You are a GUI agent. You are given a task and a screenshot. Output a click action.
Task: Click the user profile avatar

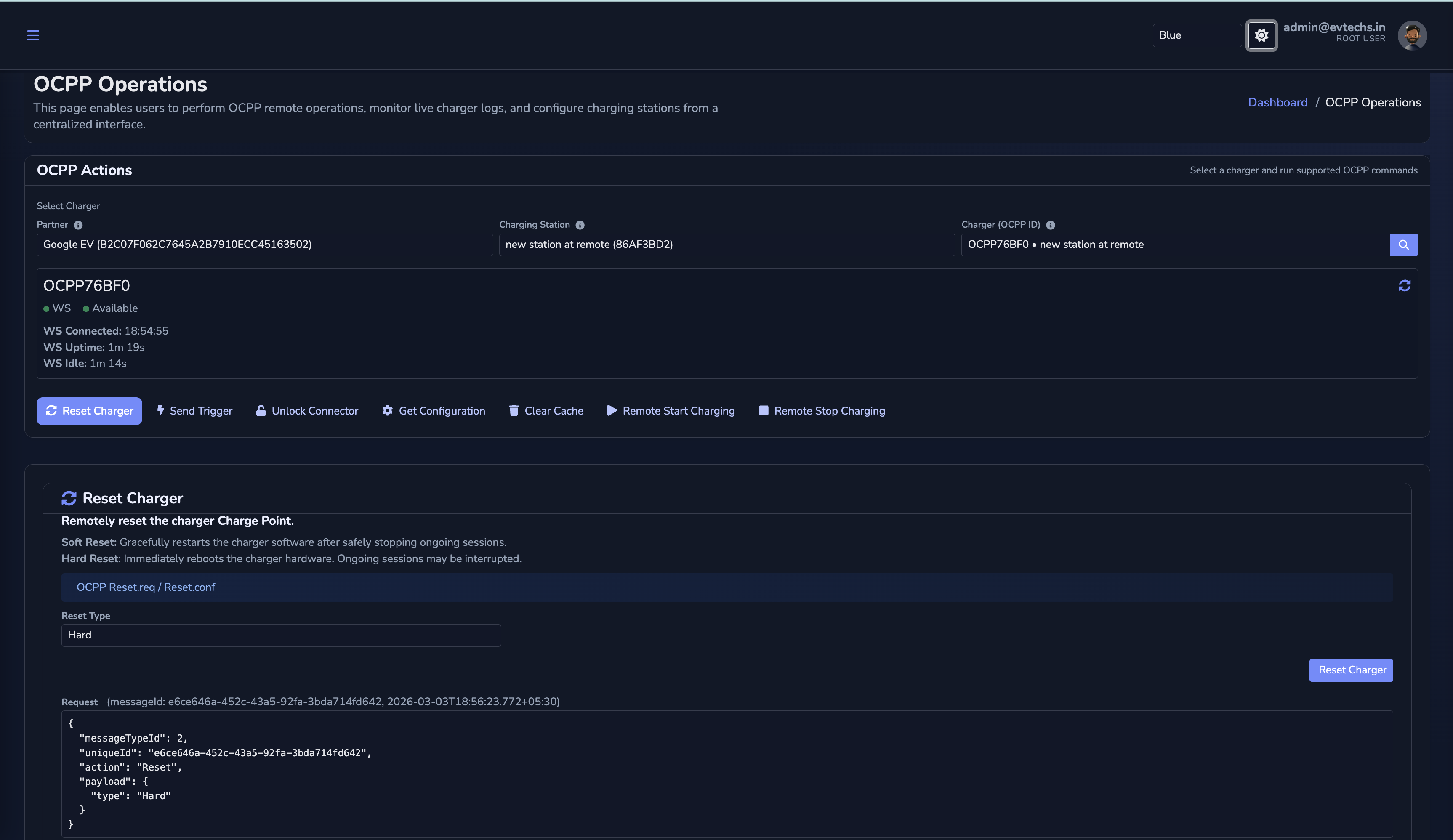(x=1411, y=35)
